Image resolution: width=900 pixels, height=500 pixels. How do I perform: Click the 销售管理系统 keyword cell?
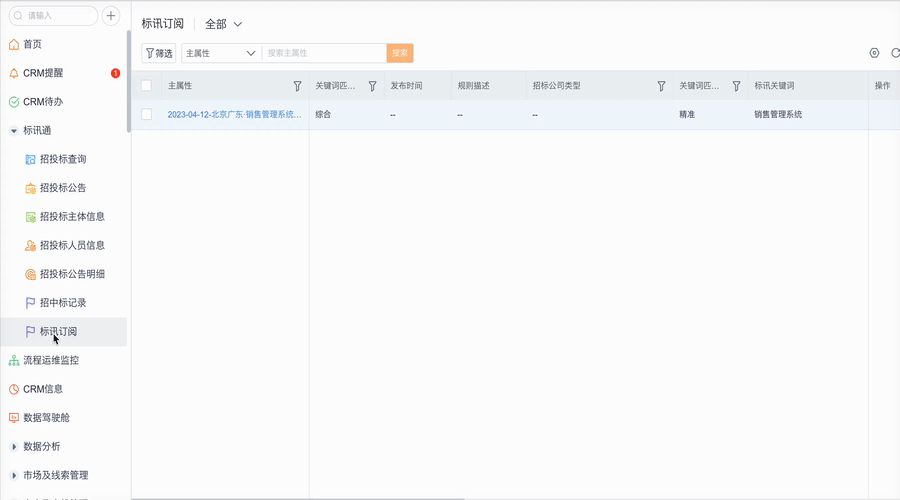[x=778, y=114]
